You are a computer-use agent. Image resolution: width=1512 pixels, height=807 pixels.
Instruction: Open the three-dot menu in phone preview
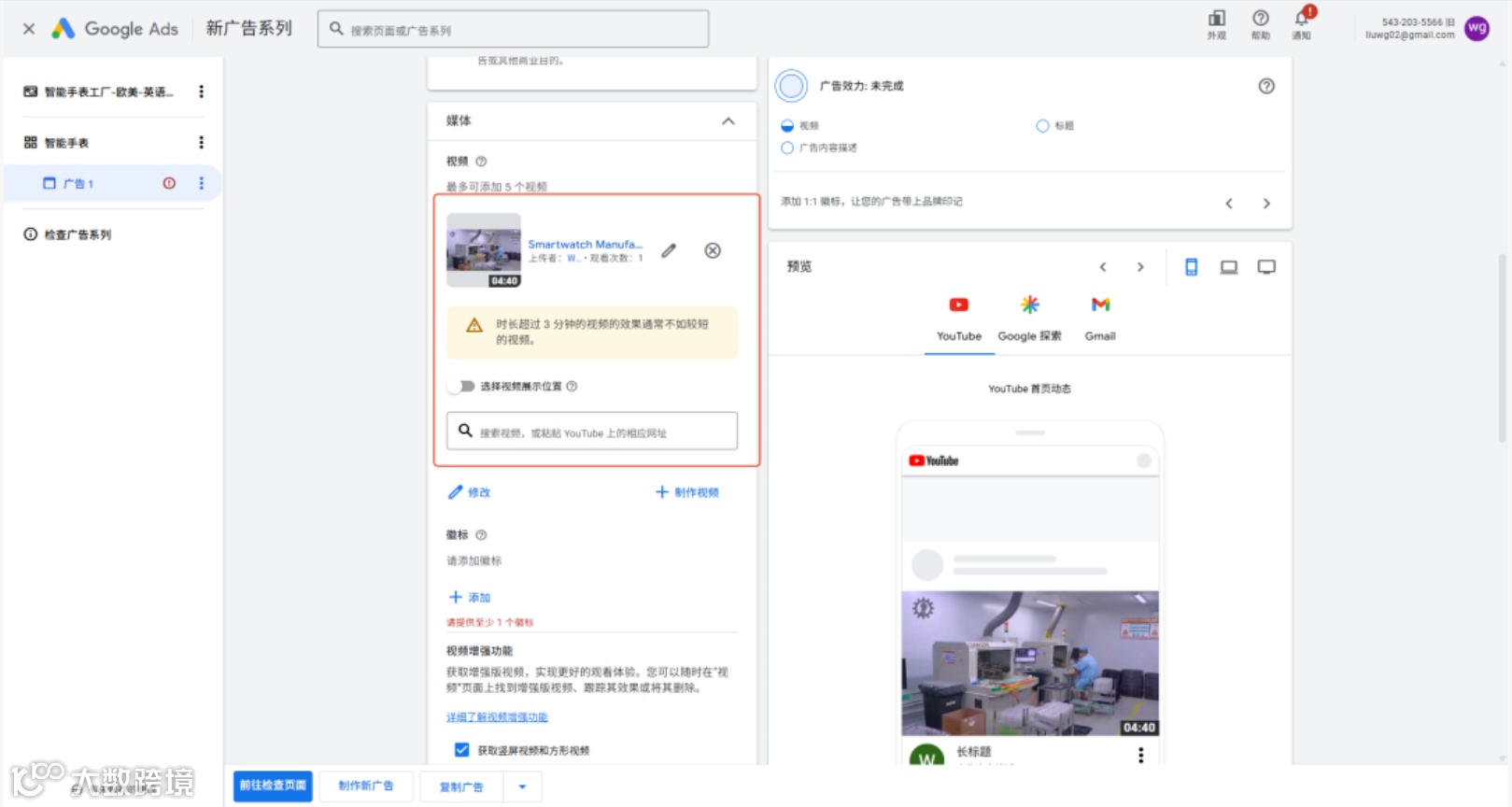[x=1140, y=755]
